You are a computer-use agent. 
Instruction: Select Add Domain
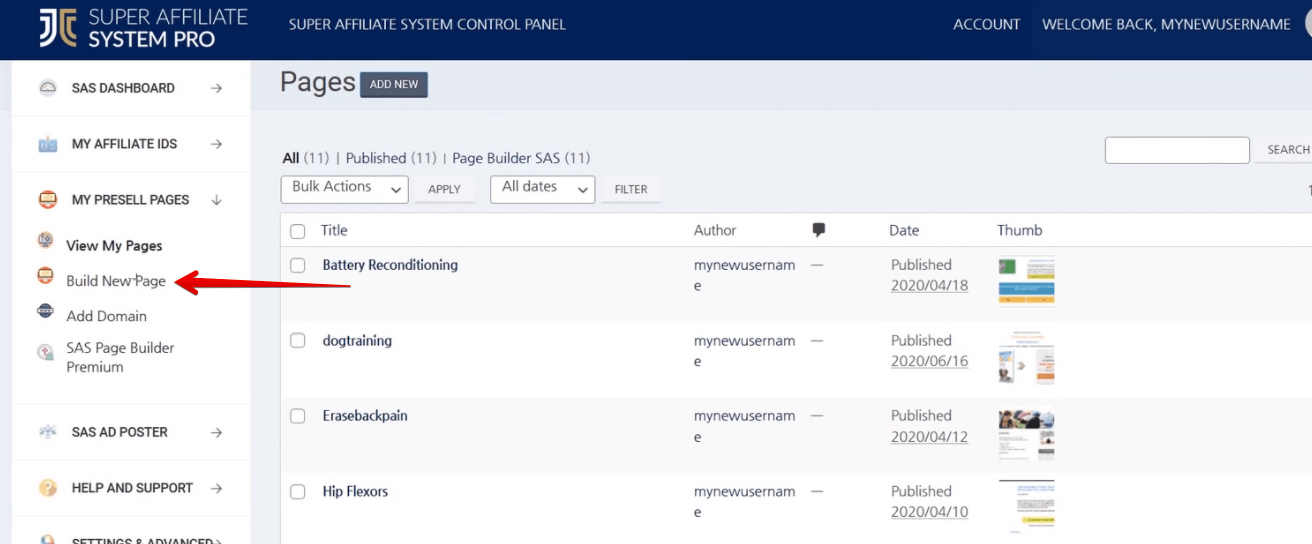pyautogui.click(x=106, y=316)
